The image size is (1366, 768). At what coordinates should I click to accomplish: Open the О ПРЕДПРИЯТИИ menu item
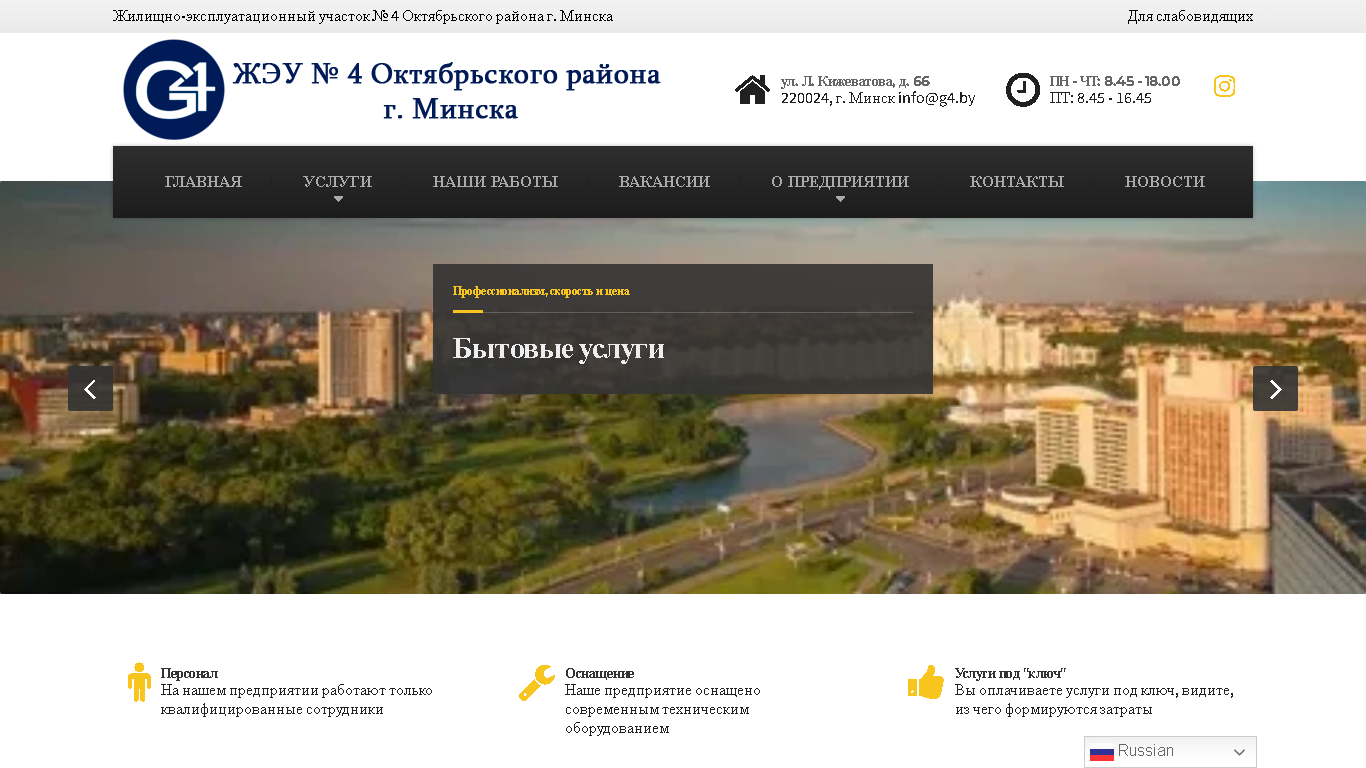click(x=840, y=182)
